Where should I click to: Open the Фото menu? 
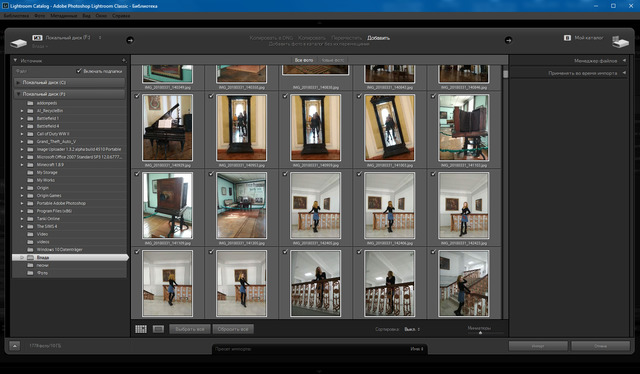click(40, 16)
